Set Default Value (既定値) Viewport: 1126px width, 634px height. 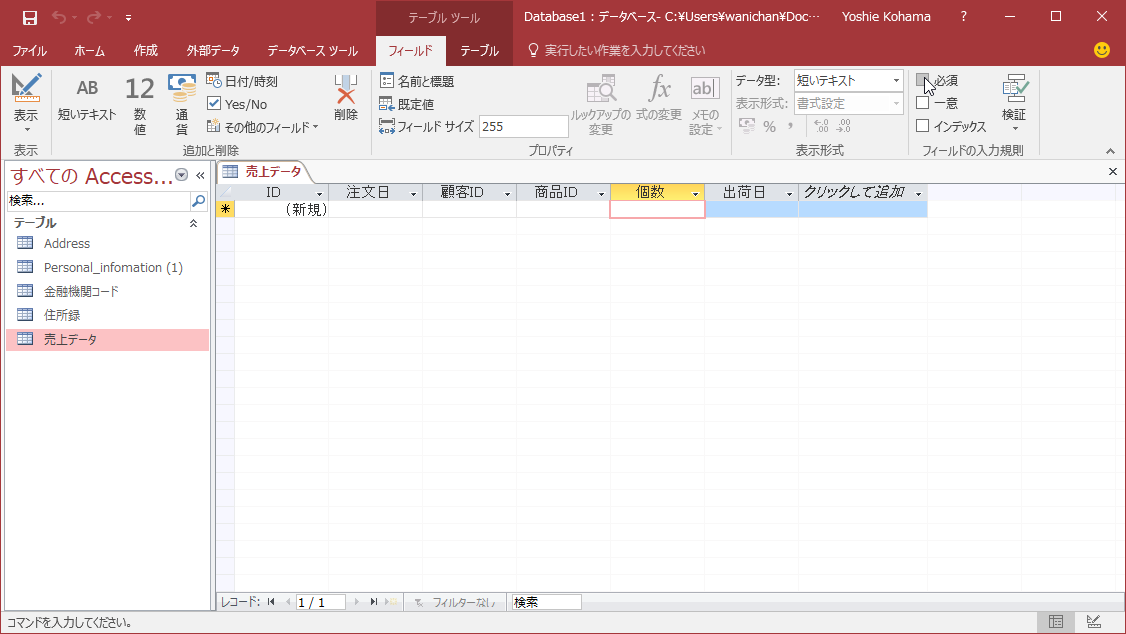point(407,104)
